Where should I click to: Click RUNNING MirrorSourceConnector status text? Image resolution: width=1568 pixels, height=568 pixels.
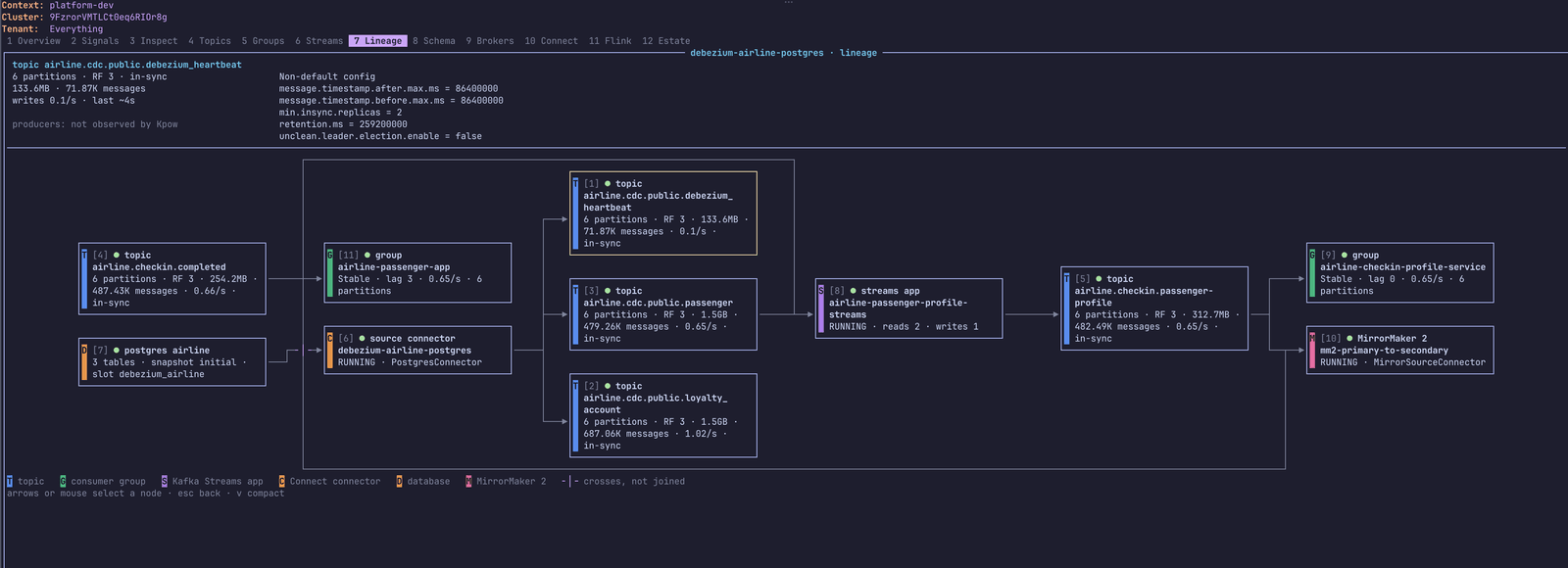[x=1402, y=362]
